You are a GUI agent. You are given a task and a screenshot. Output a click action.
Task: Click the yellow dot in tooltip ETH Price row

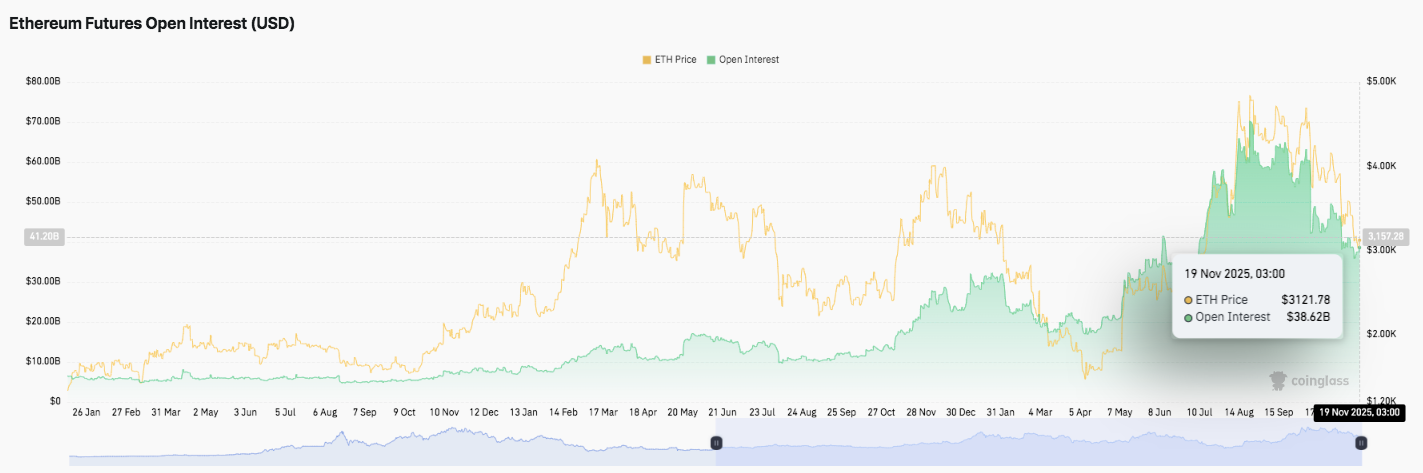coord(1188,300)
